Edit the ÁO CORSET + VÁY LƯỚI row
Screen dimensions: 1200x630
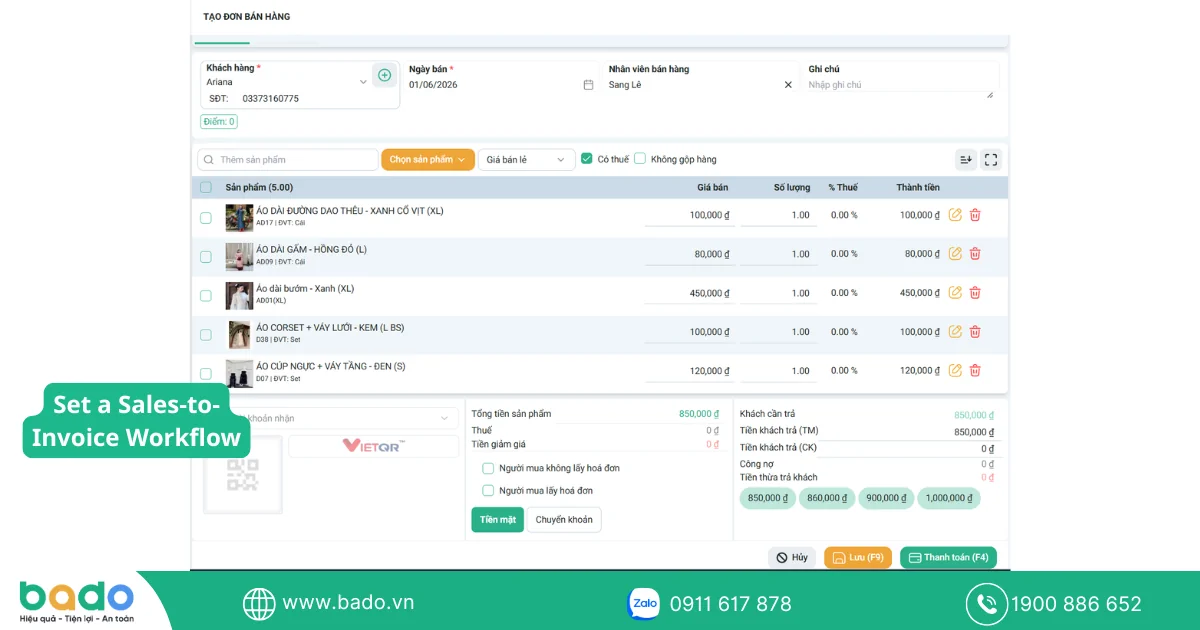click(x=955, y=332)
